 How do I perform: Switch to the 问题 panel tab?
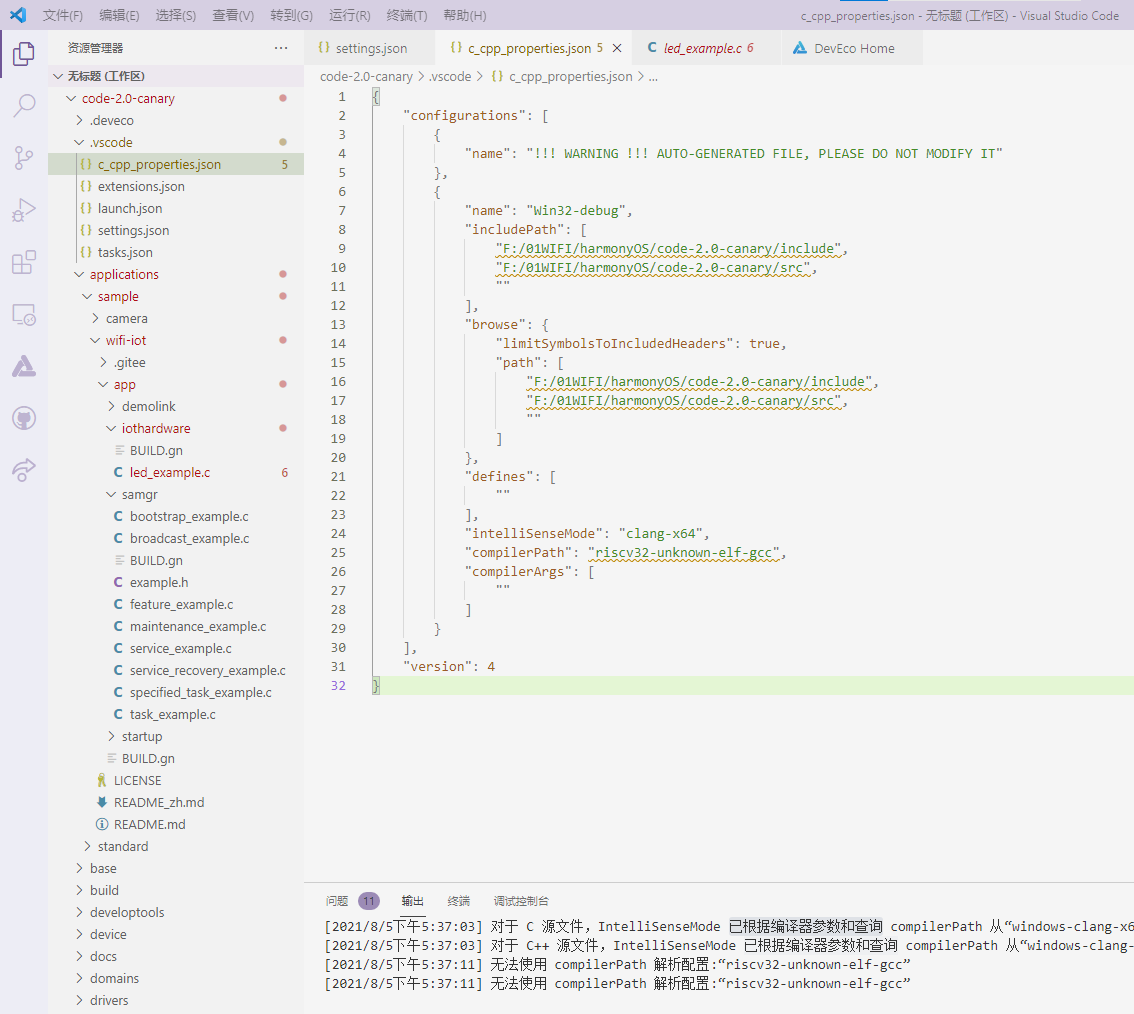coord(337,901)
